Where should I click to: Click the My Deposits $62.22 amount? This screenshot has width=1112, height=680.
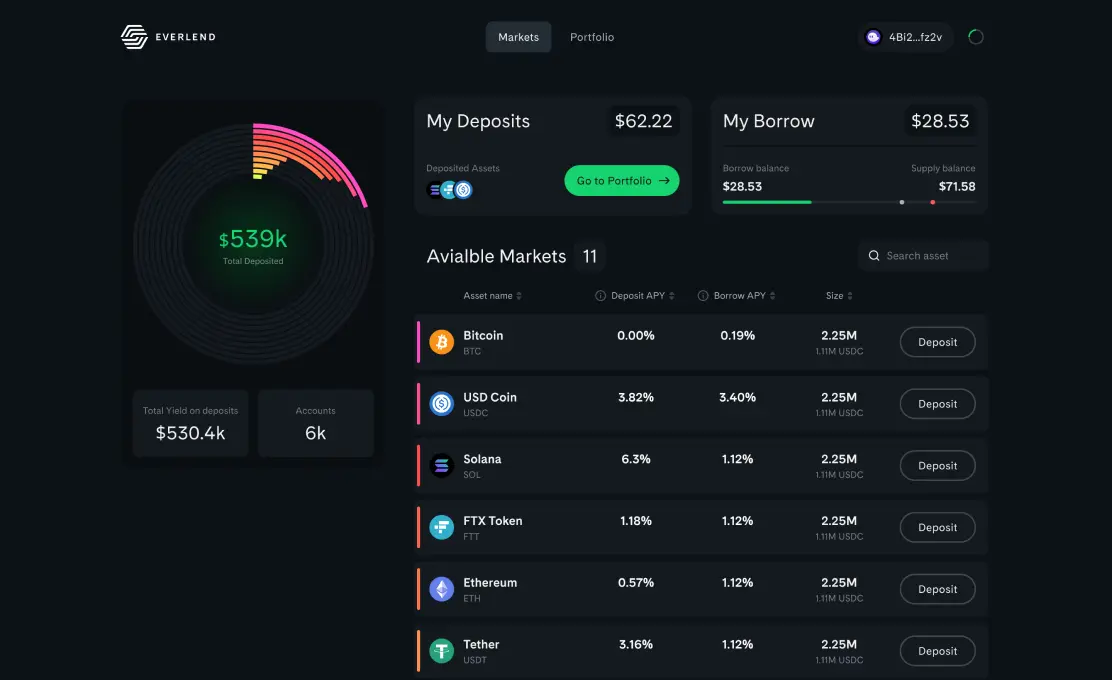pyautogui.click(x=643, y=121)
